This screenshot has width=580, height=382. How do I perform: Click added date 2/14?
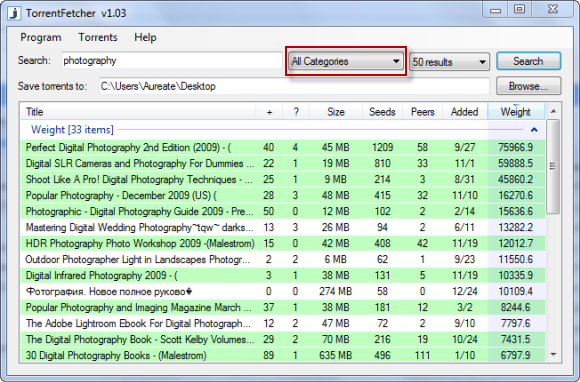click(465, 212)
